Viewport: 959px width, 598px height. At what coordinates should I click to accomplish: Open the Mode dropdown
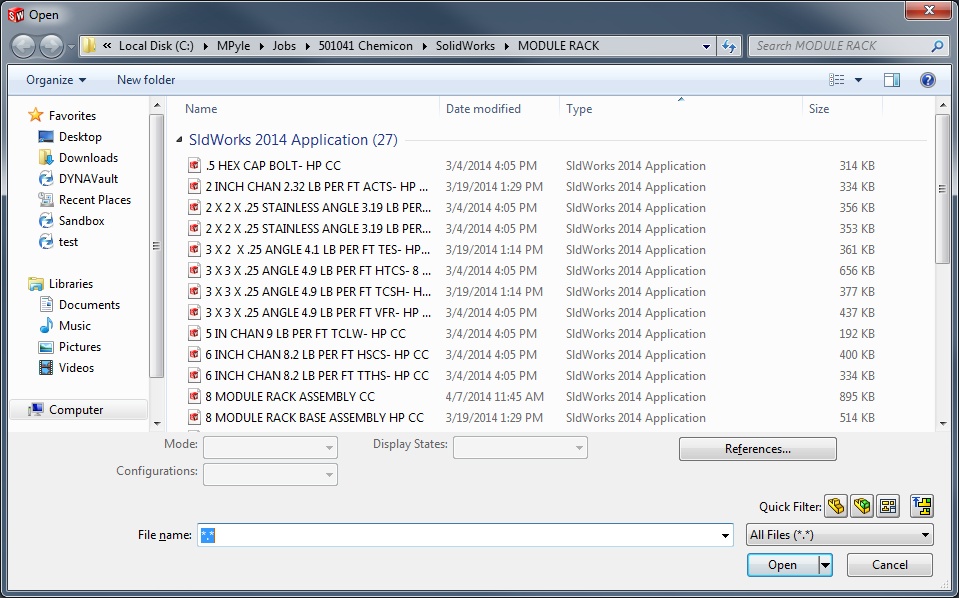(x=270, y=448)
